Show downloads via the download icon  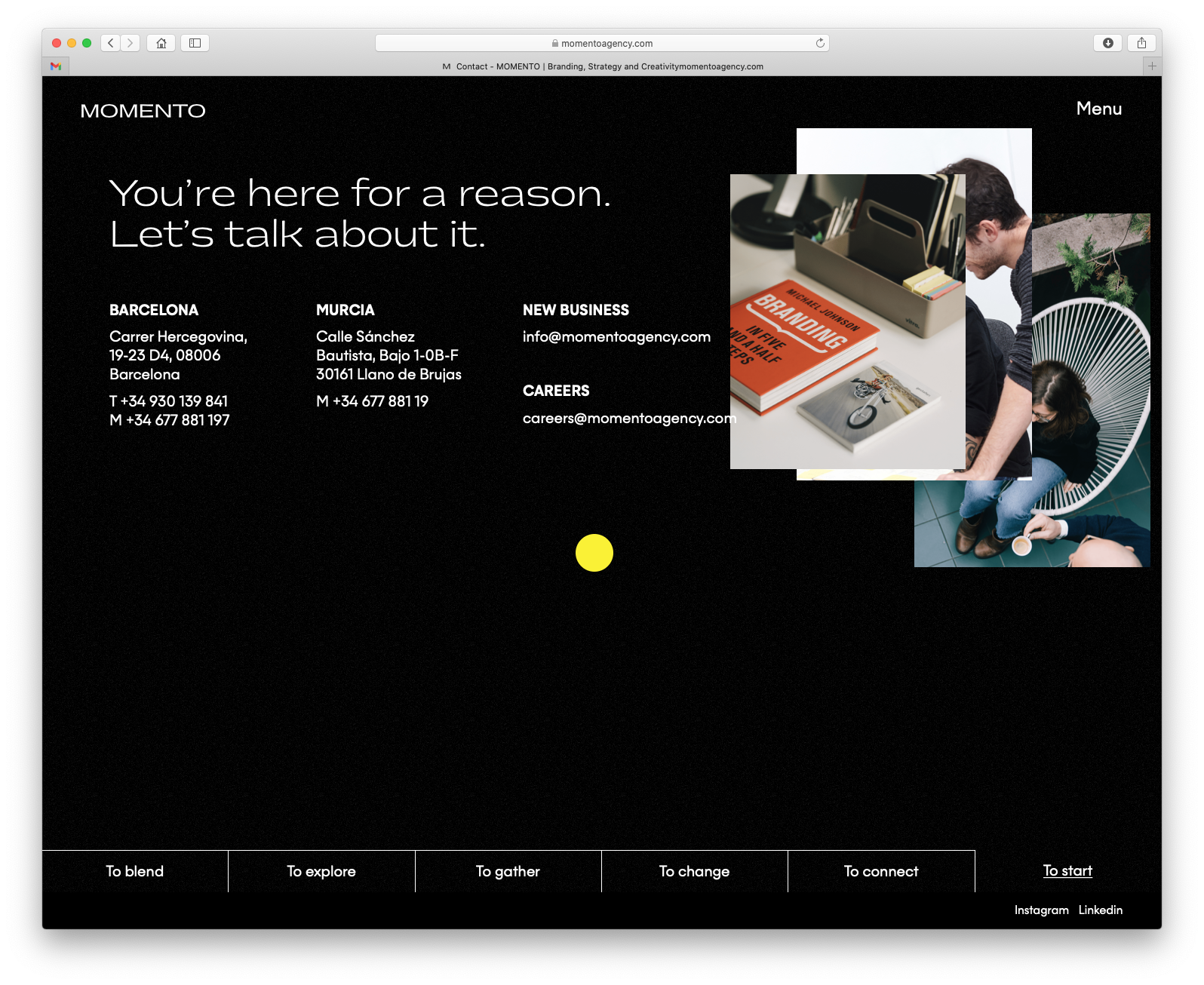pos(1107,43)
